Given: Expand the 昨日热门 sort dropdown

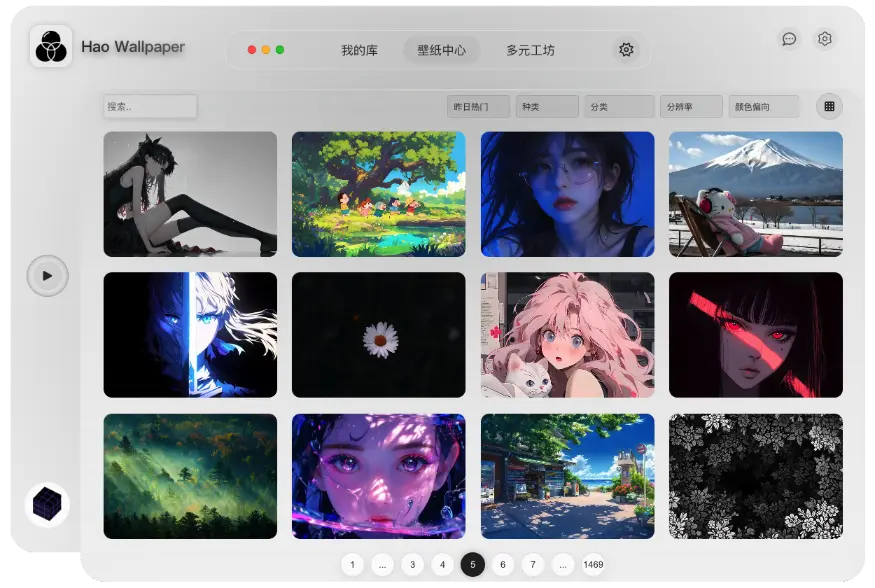Looking at the screenshot, I should (478, 106).
